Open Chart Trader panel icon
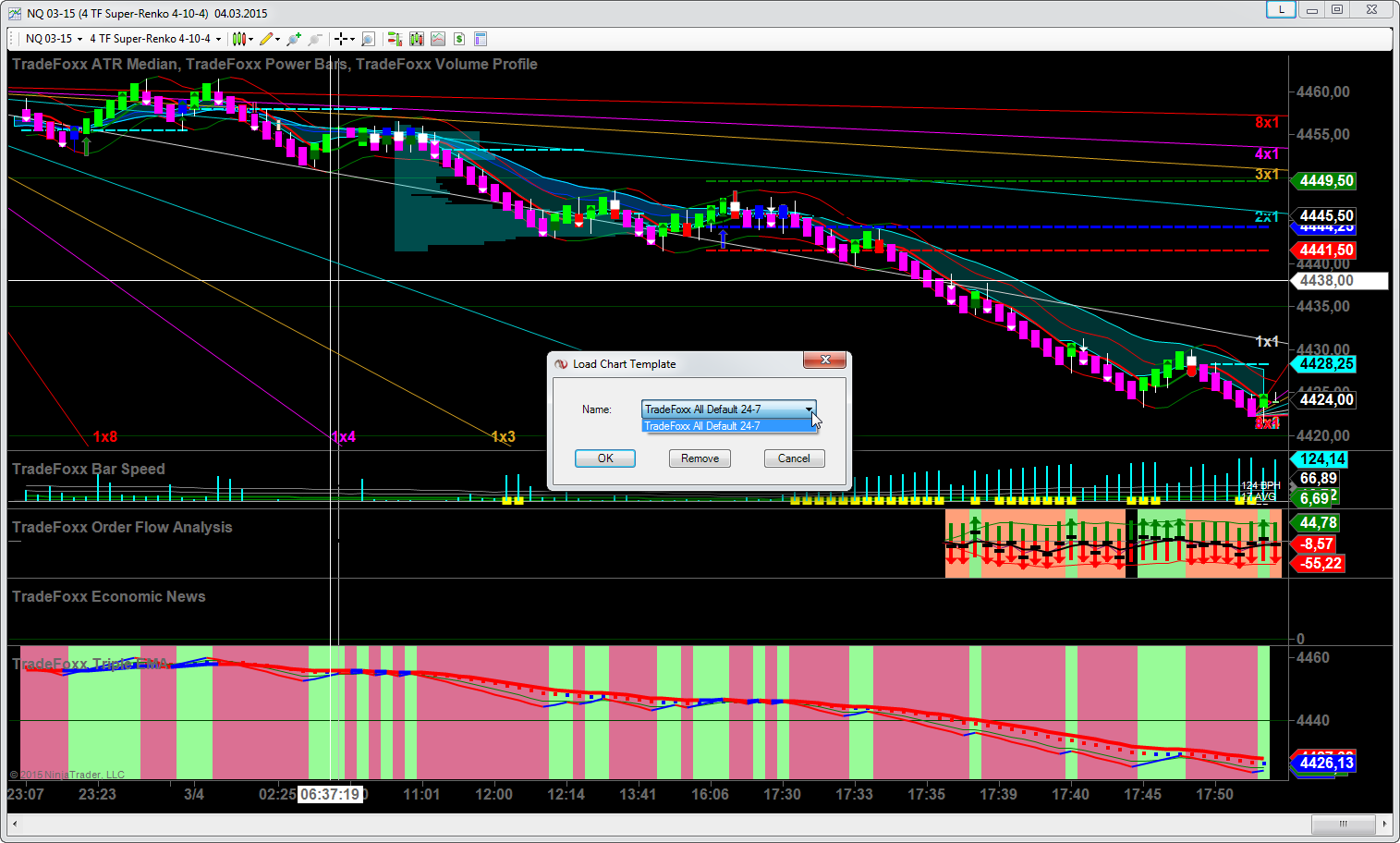The width and height of the screenshot is (1400, 843). point(395,39)
